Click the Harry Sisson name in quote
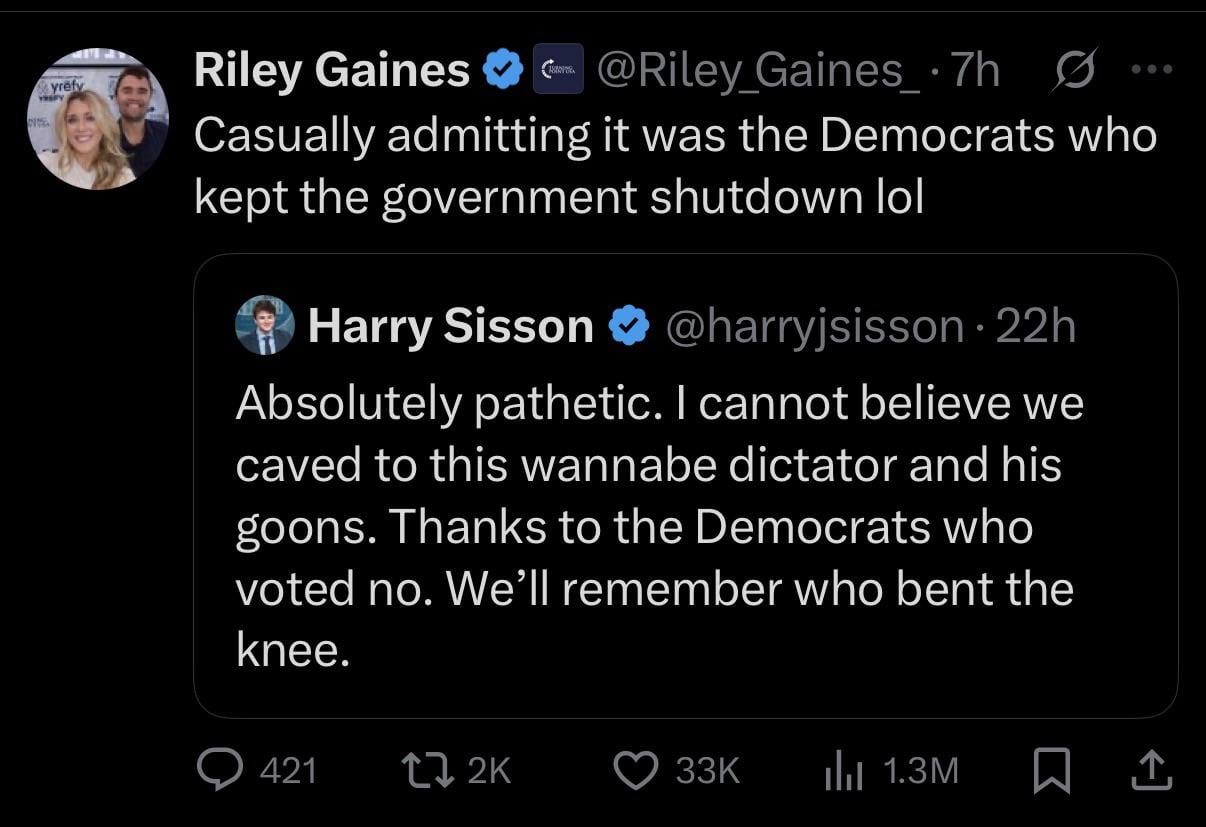 [x=451, y=327]
